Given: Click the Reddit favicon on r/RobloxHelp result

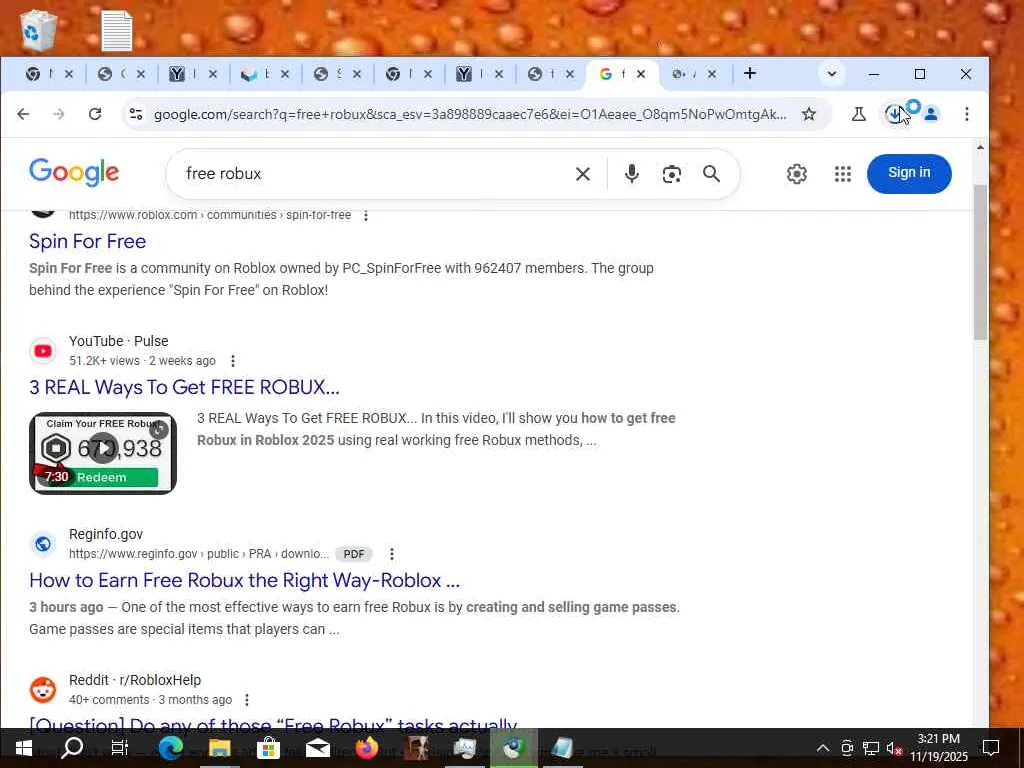Looking at the screenshot, I should click(43, 690).
